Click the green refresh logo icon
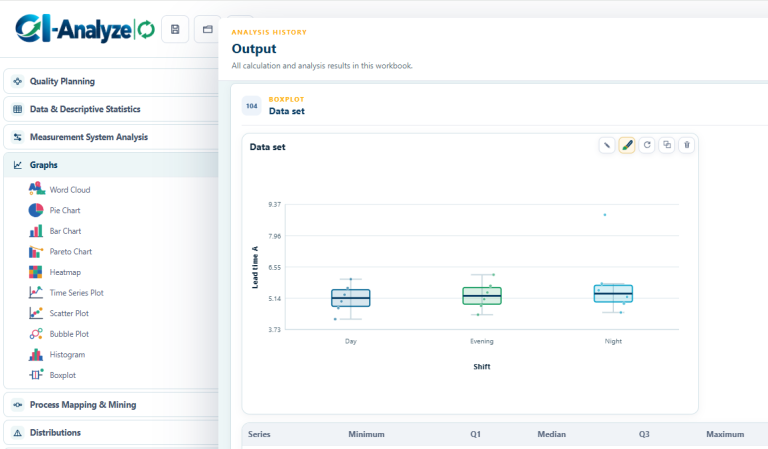Viewport: 768px width, 449px height. (146, 30)
